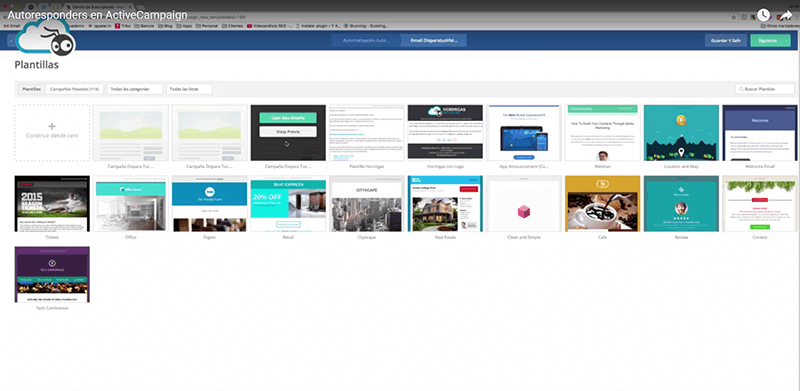Select the App Announcement template thumbnail
The width and height of the screenshot is (800, 391).
tap(524, 133)
